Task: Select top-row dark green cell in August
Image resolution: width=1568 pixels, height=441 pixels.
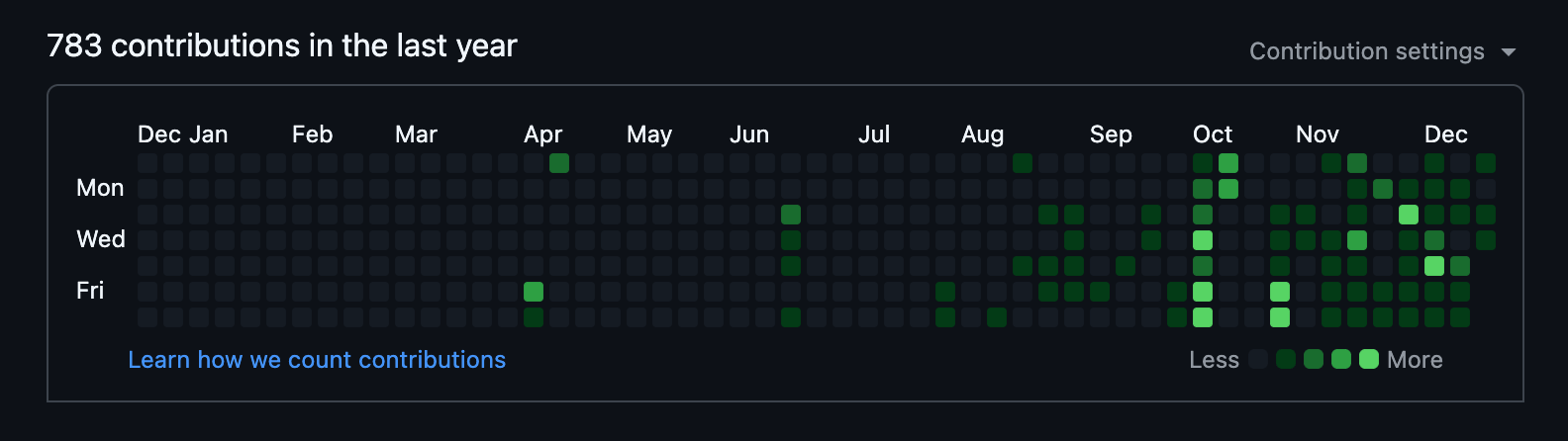Action: pos(1023,163)
